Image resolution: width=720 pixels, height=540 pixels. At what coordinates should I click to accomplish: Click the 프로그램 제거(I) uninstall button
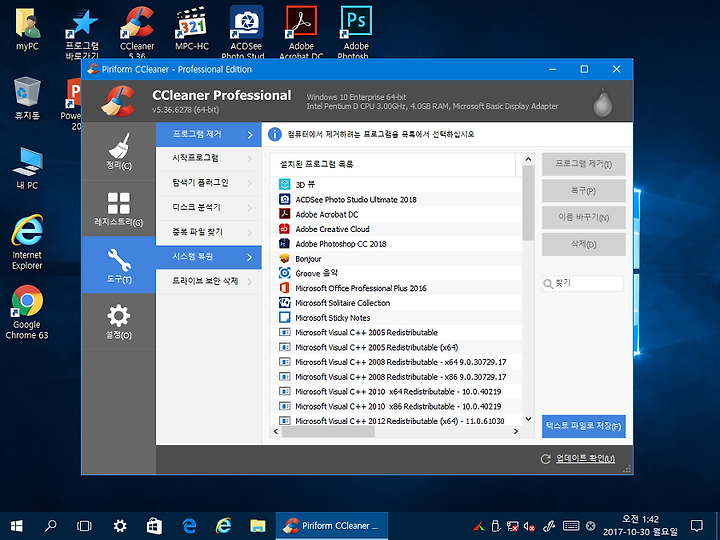[x=584, y=164]
